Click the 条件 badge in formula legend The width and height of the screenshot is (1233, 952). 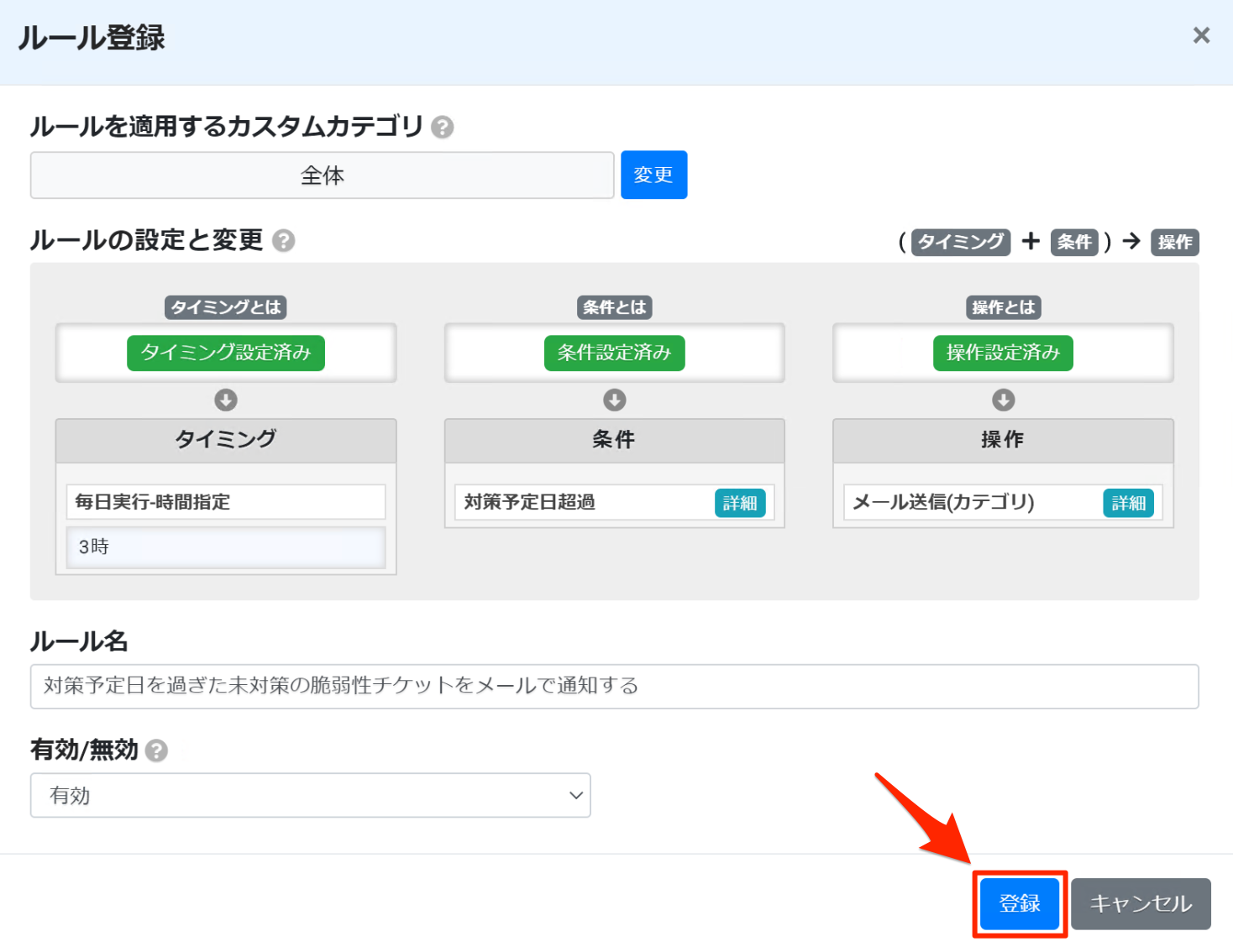(1074, 242)
